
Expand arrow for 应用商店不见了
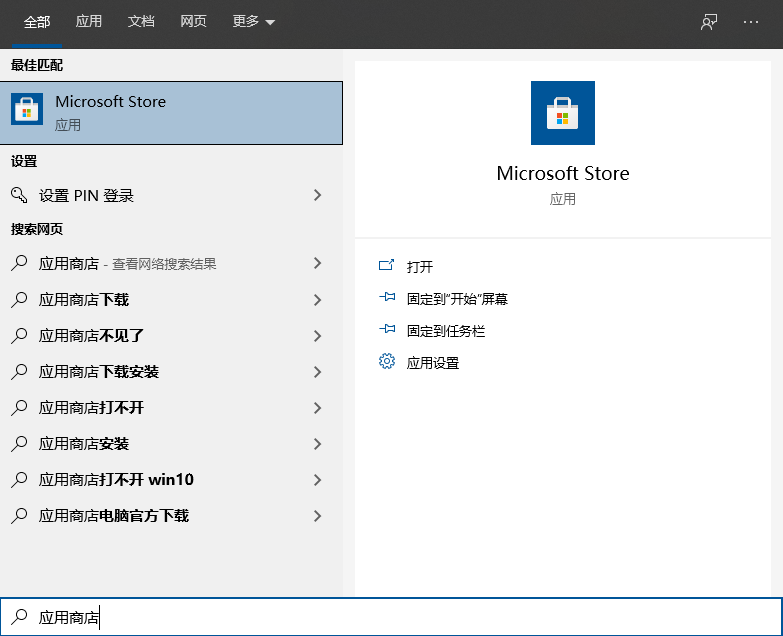317,335
